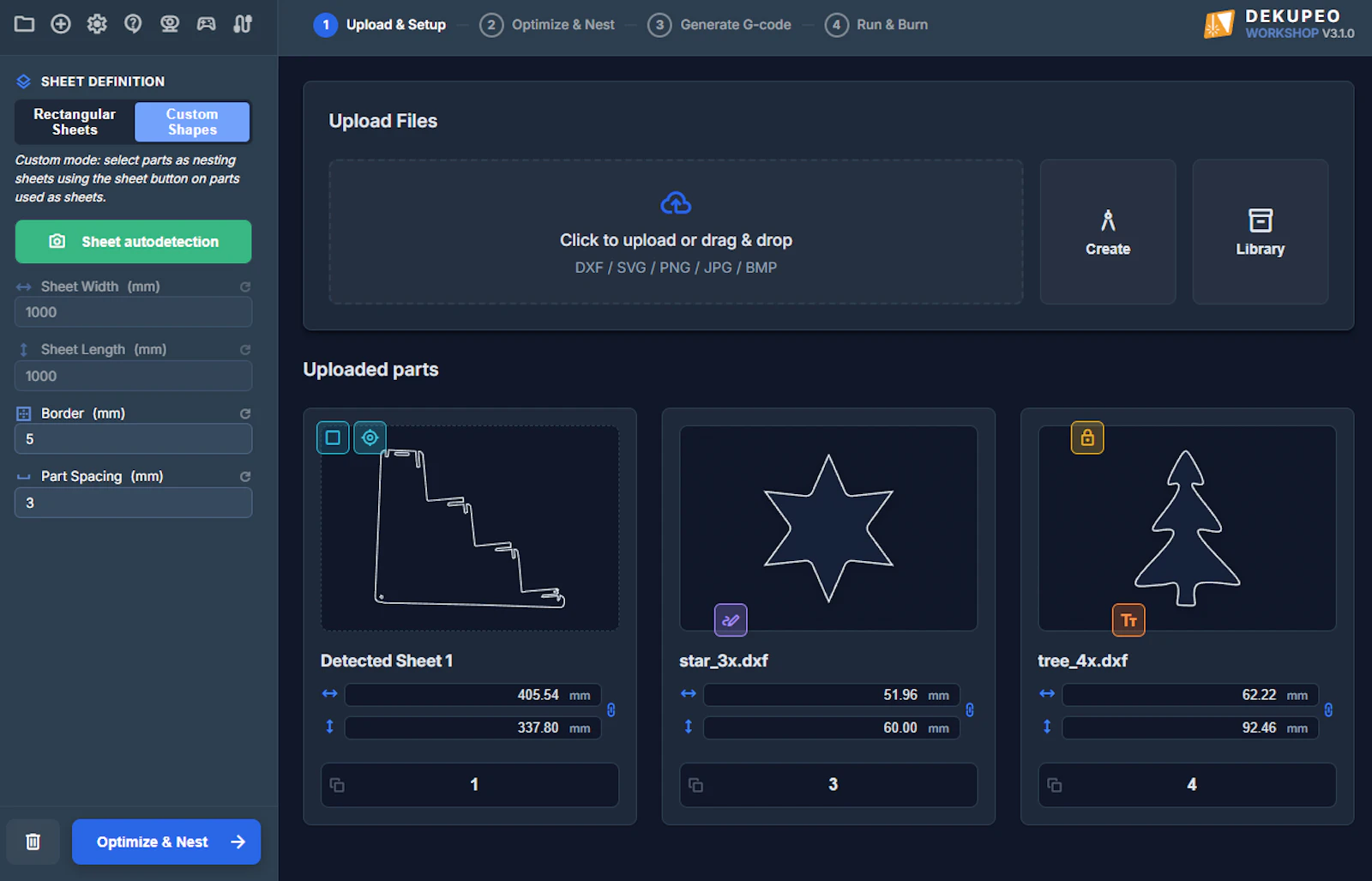Viewport: 1372px width, 881px height.
Task: Click quantity field showing 1
Action: pyautogui.click(x=470, y=785)
